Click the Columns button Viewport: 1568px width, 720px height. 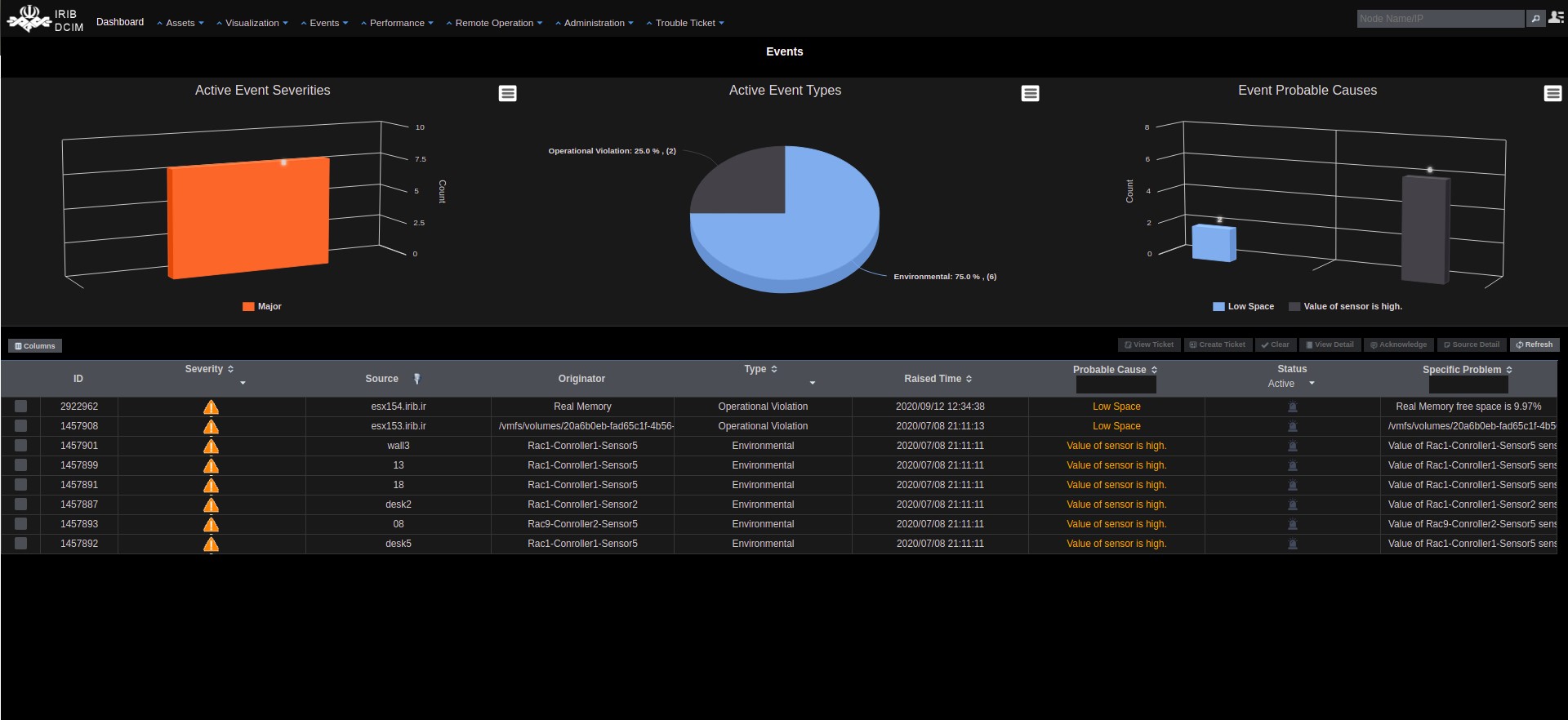(35, 346)
